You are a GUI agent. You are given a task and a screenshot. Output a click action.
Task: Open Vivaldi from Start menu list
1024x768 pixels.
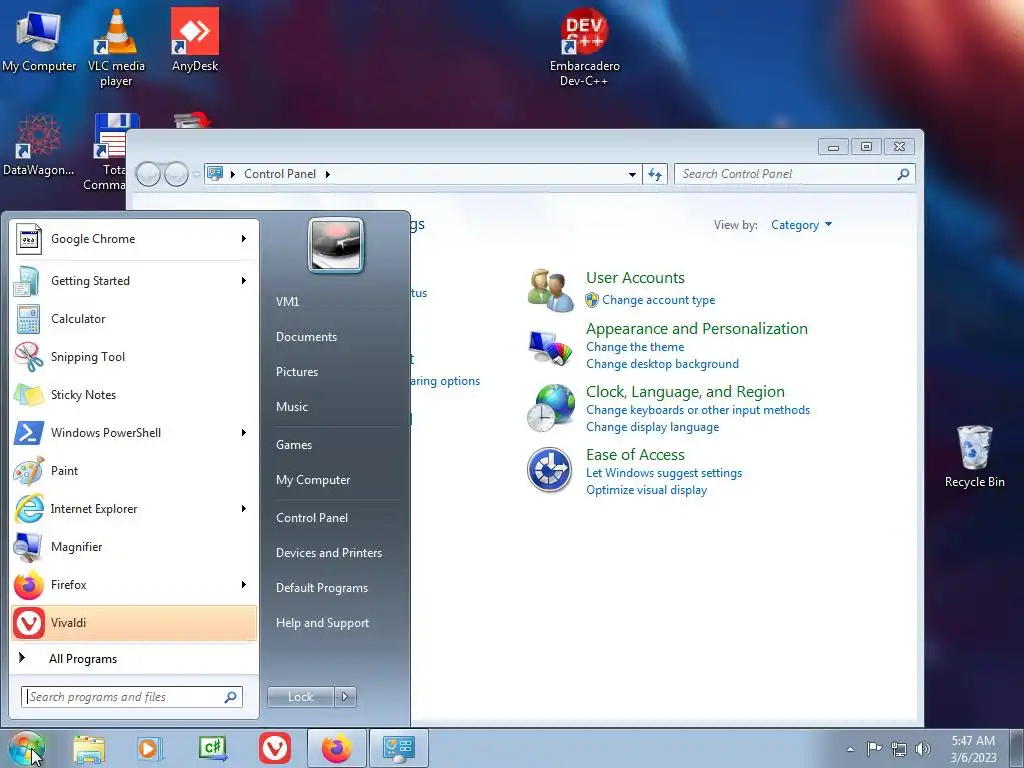(134, 622)
